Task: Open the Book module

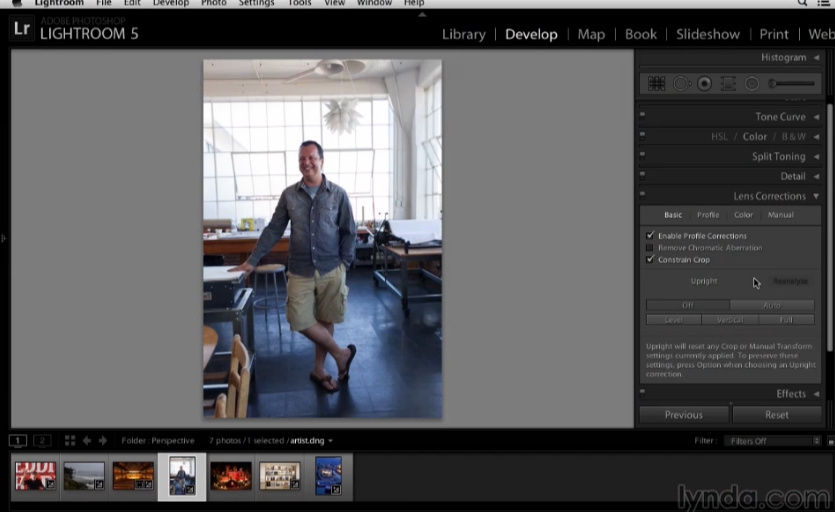Action: tap(641, 34)
